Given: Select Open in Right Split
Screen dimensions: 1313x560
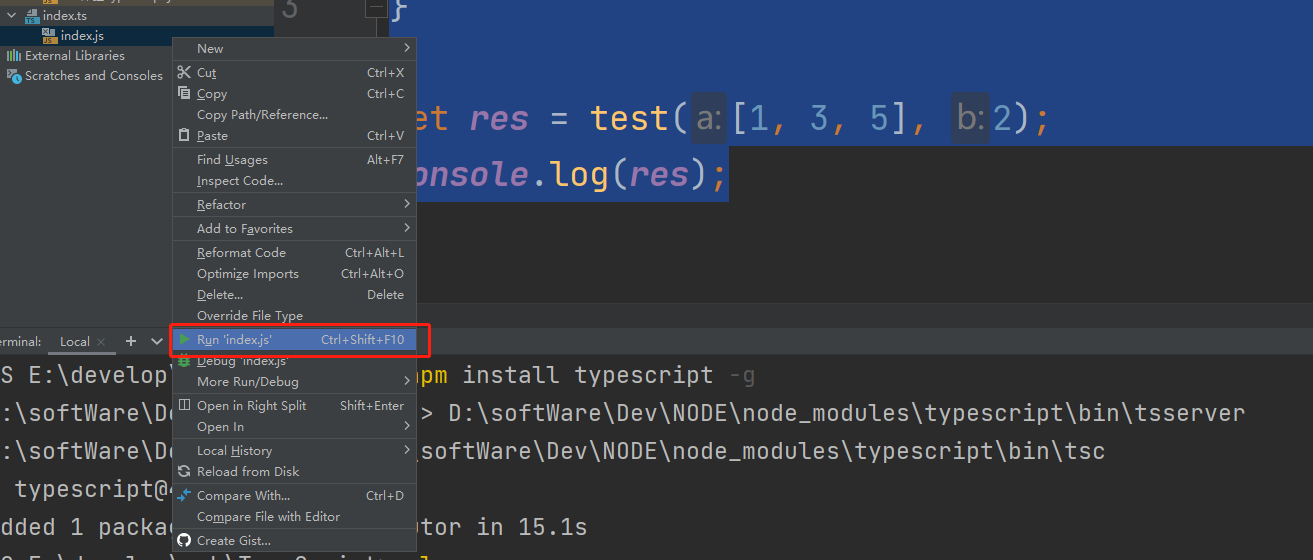Looking at the screenshot, I should coord(294,405).
